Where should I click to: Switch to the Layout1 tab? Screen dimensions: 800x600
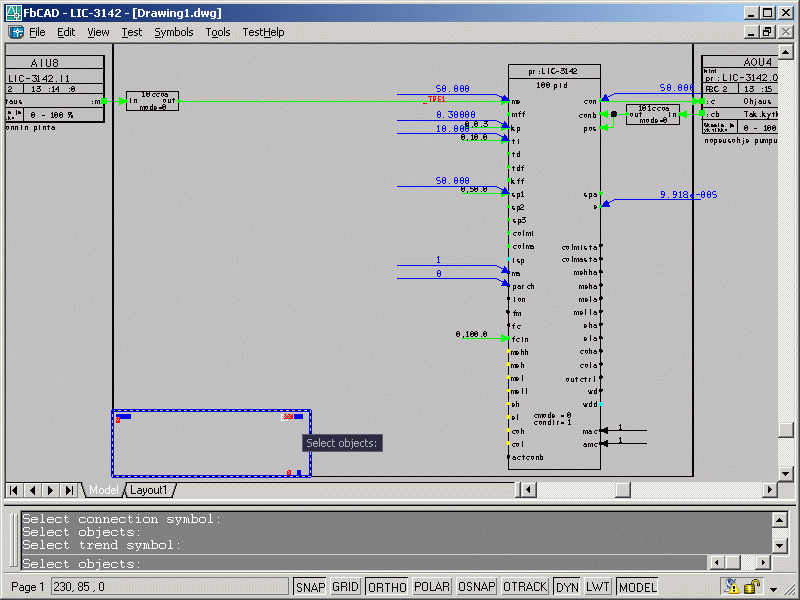pos(149,490)
